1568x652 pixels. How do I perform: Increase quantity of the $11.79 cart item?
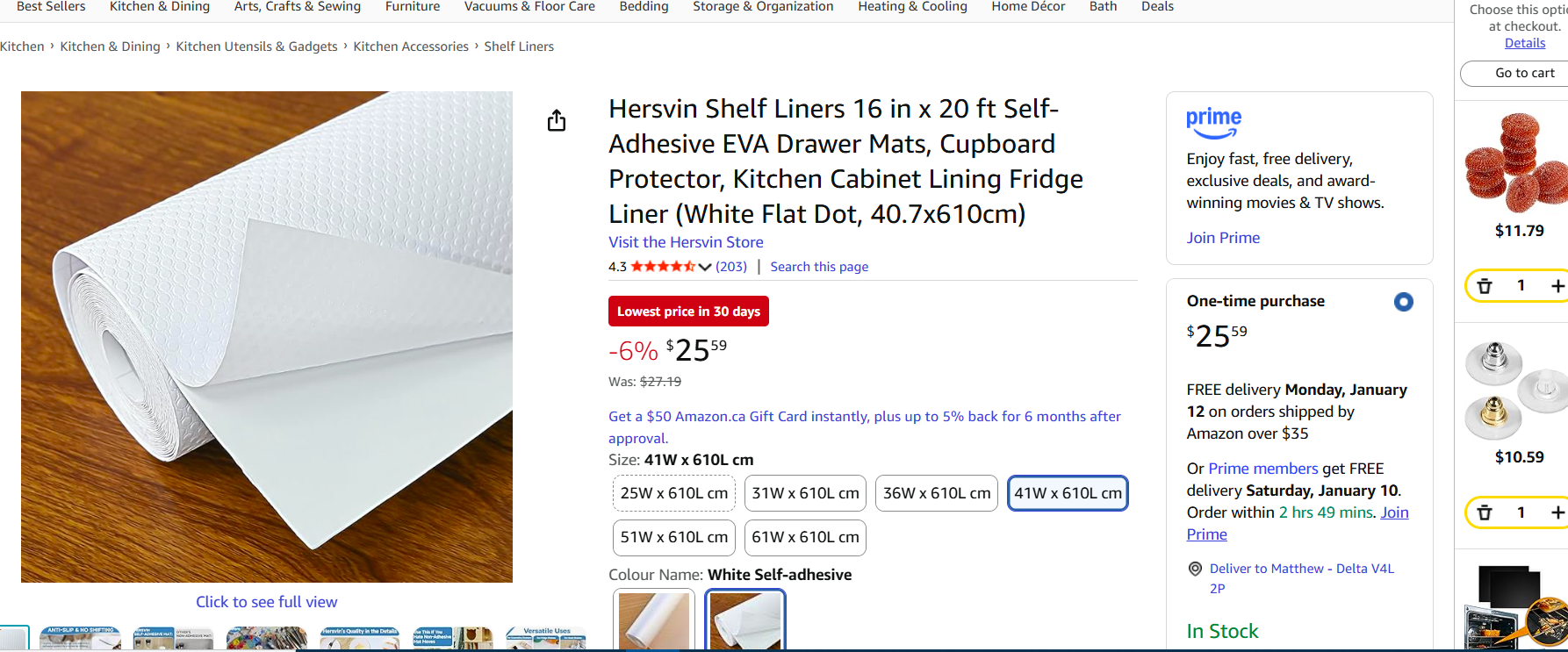(1557, 286)
